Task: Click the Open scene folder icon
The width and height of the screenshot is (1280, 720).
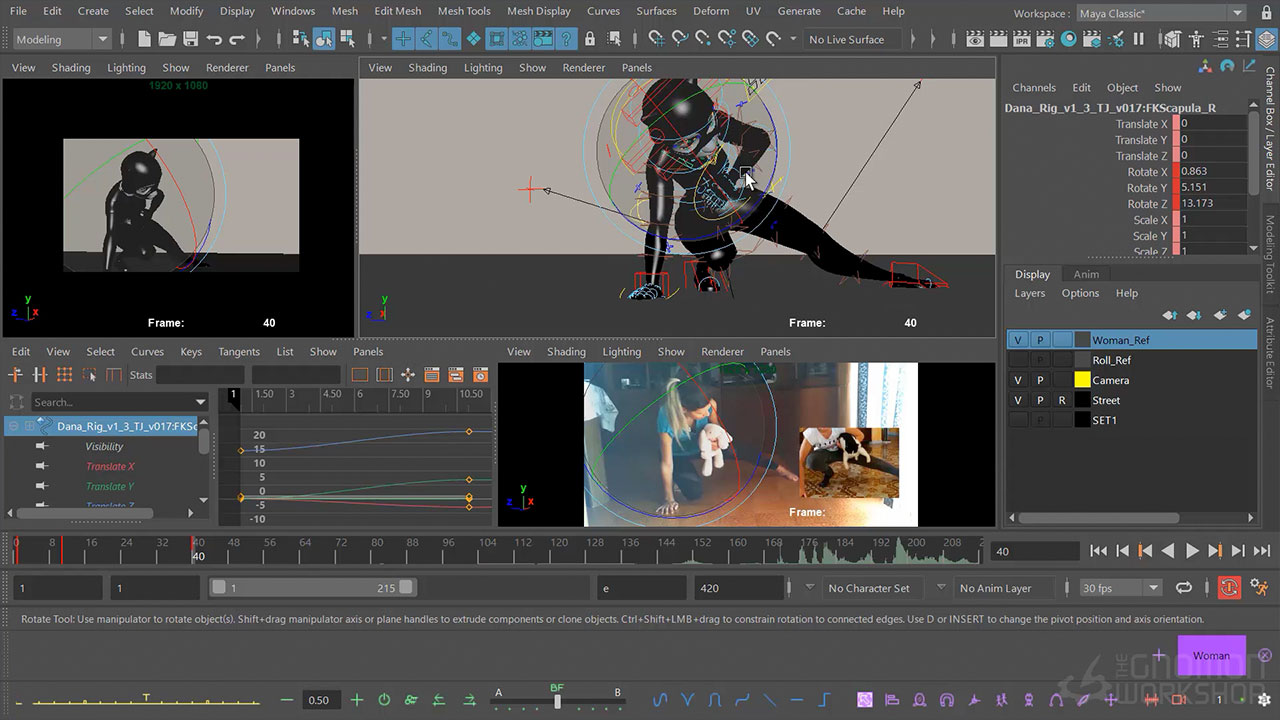Action: (166, 39)
